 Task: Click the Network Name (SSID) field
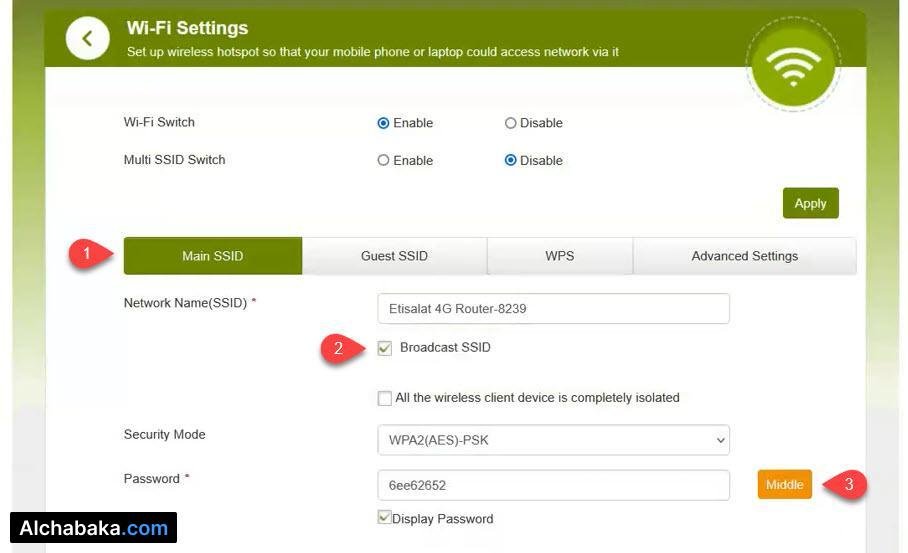tap(553, 309)
